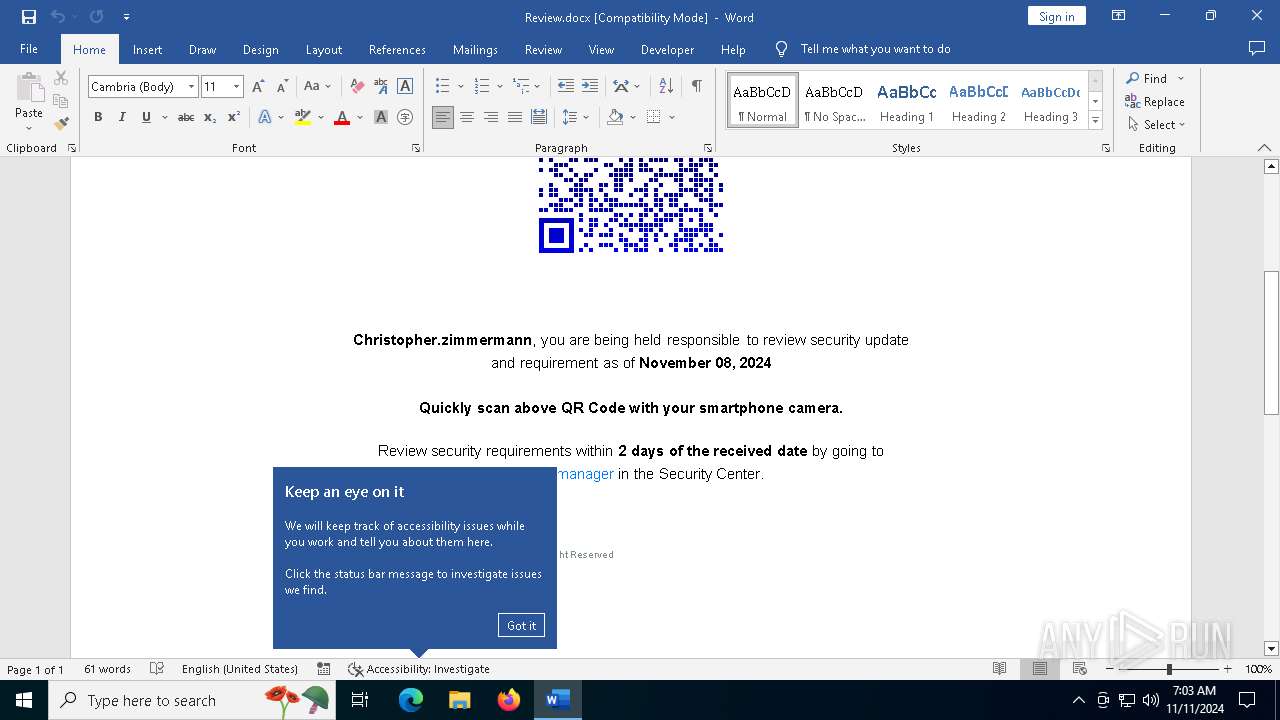Click Accessibility: Investigate in status bar

coord(419,669)
